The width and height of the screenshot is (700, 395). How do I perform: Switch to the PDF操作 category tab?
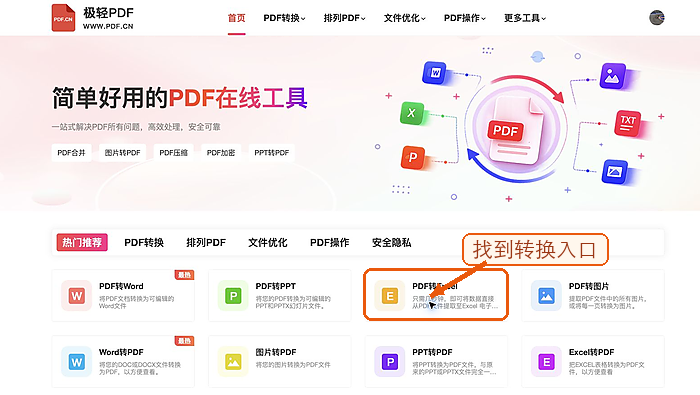tap(329, 242)
